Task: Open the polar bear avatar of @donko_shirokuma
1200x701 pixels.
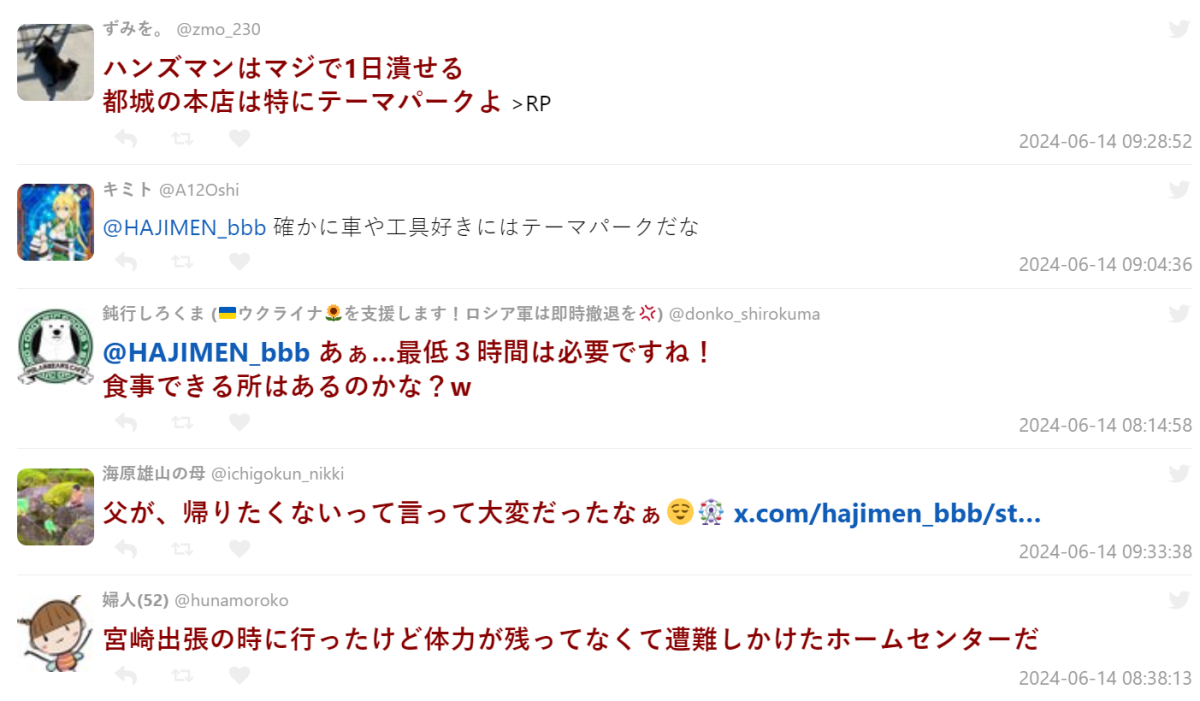Action: click(x=55, y=349)
